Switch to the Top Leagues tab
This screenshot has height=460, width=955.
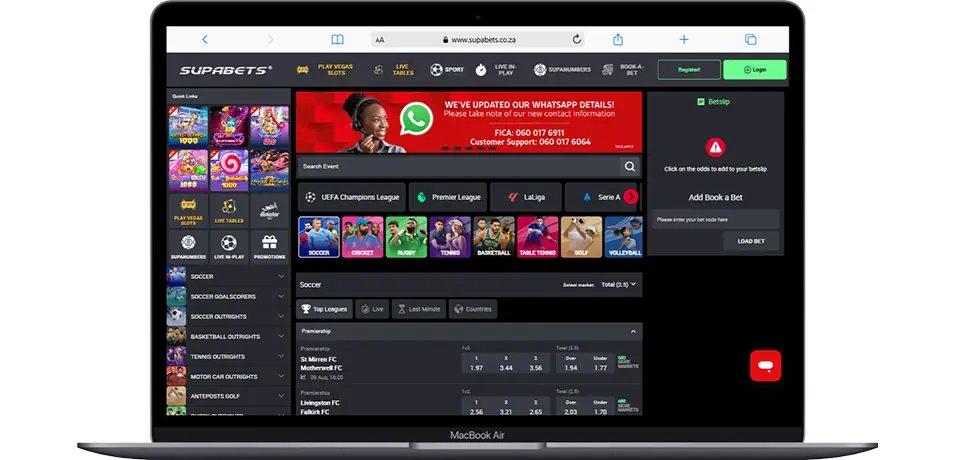(325, 310)
